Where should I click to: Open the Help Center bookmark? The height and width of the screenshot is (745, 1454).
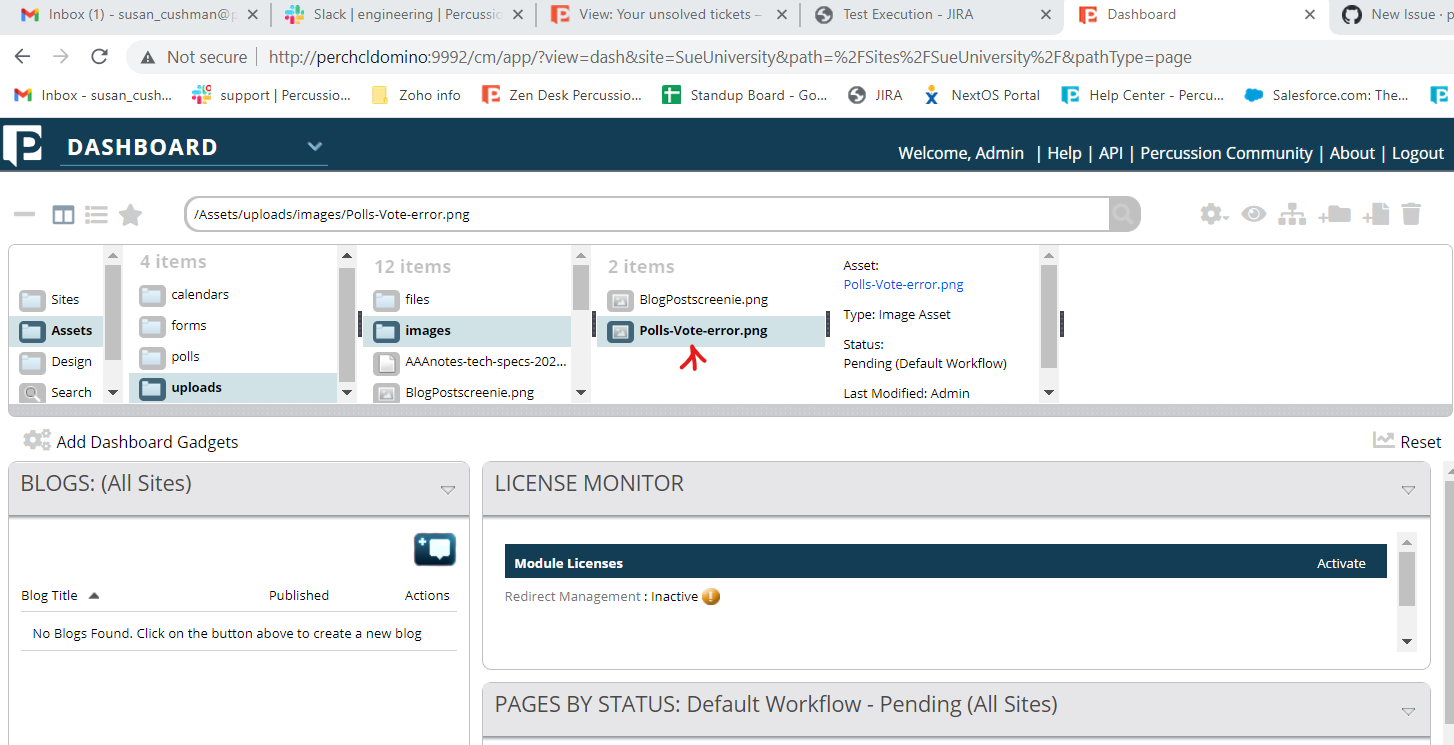pos(1143,95)
